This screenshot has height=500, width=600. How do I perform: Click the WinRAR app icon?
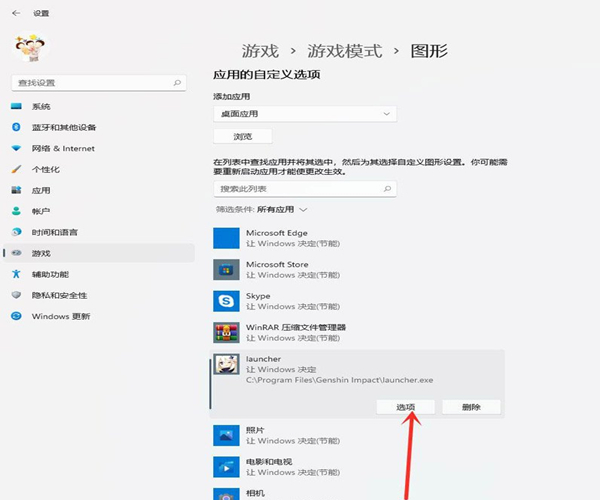tap(226, 332)
